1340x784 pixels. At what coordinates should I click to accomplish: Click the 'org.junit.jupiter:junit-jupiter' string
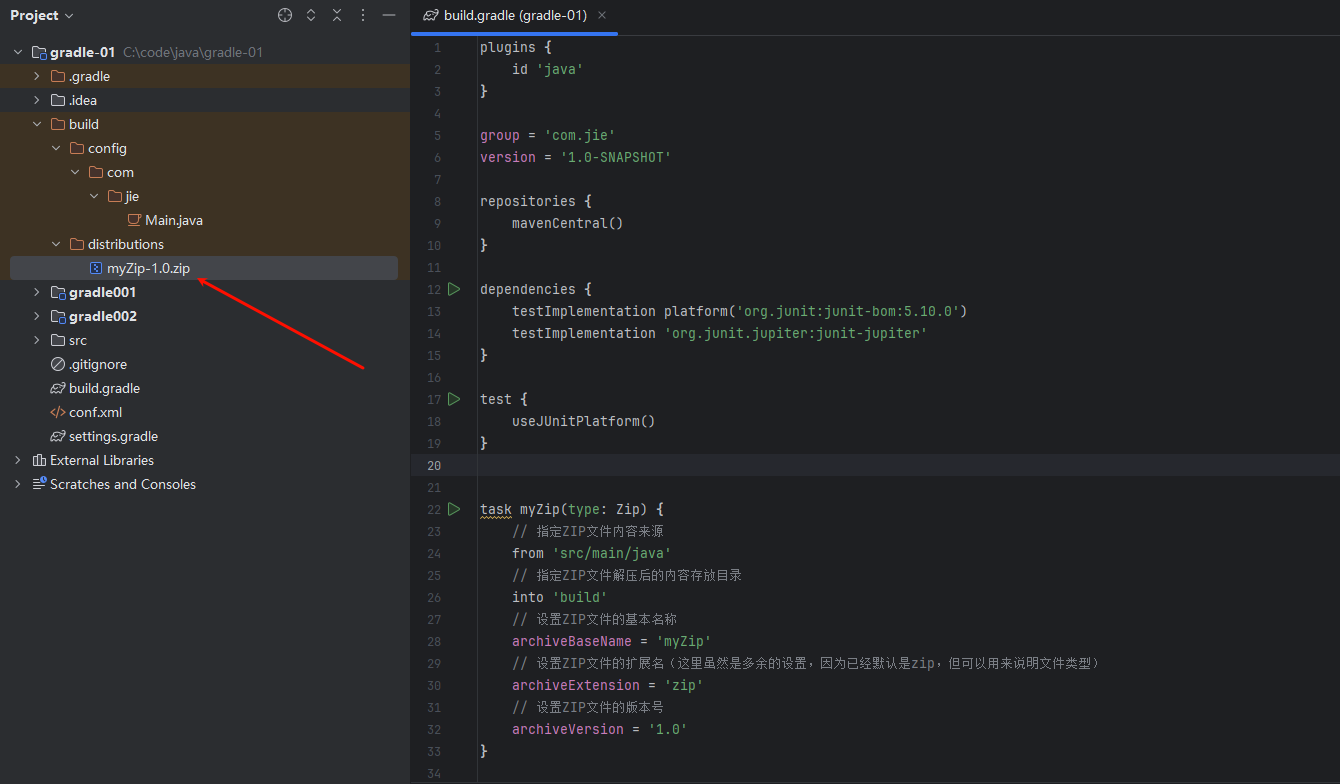pyautogui.click(x=796, y=333)
